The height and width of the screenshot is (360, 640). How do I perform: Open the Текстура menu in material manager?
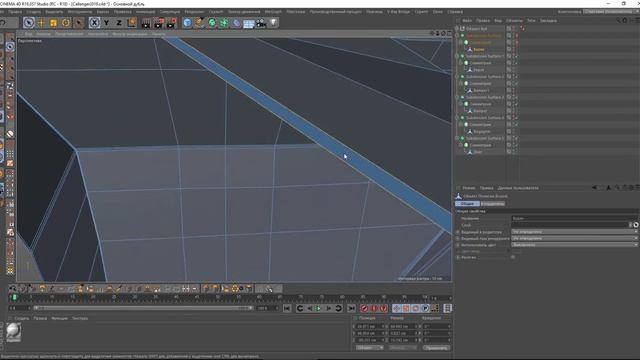tap(80, 318)
